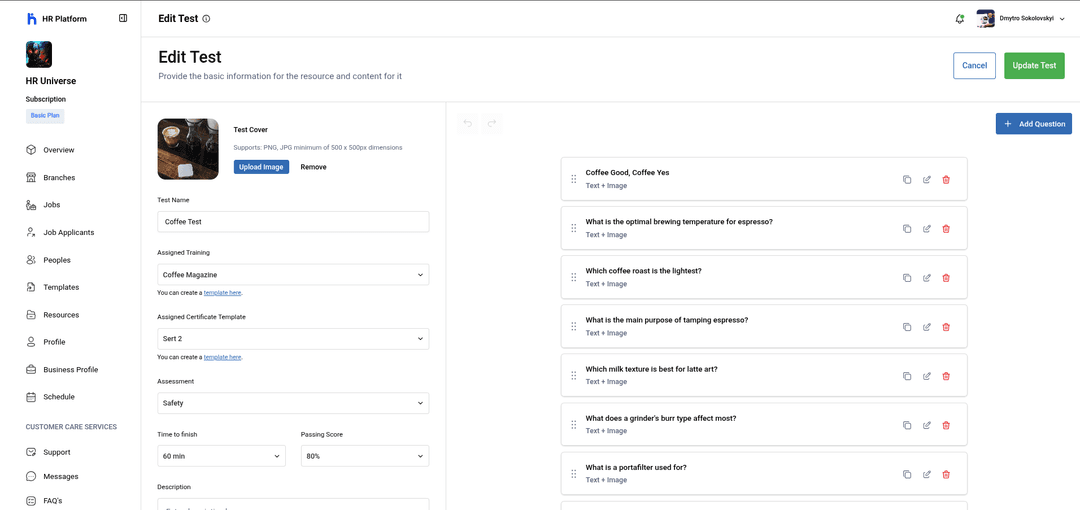This screenshot has height=510, width=1080.
Task: Click the undo arrow icon
Action: pos(467,124)
